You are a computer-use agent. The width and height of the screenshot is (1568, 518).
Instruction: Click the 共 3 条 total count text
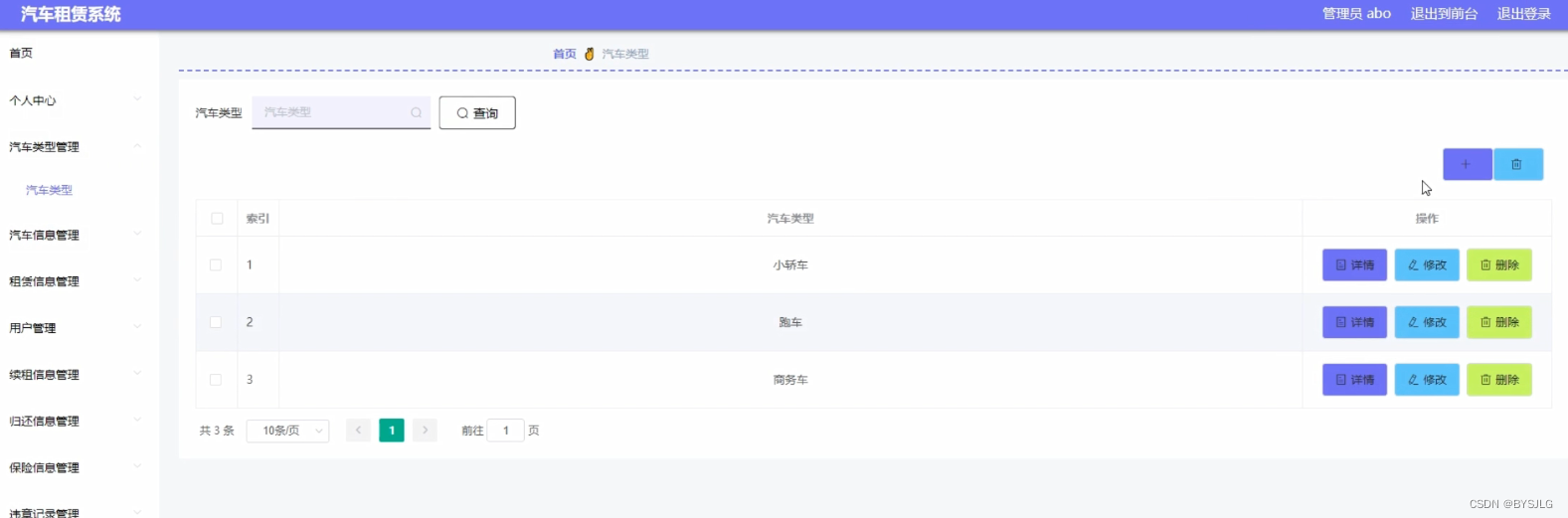217,431
